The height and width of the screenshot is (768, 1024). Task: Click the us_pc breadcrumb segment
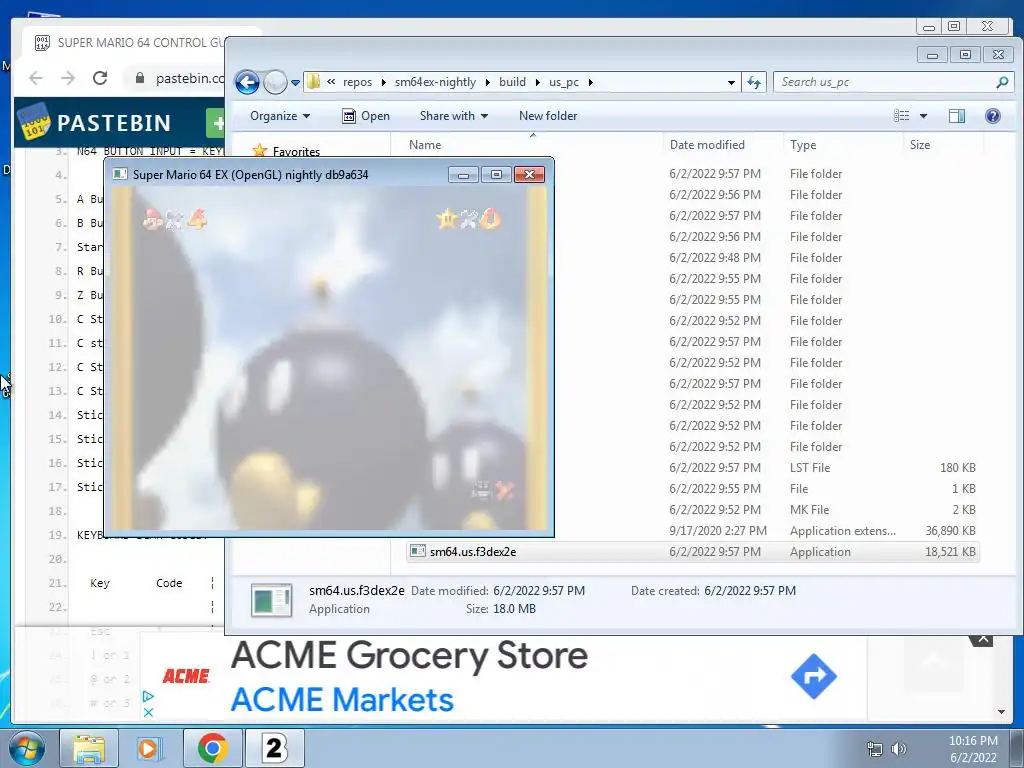pyautogui.click(x=564, y=82)
